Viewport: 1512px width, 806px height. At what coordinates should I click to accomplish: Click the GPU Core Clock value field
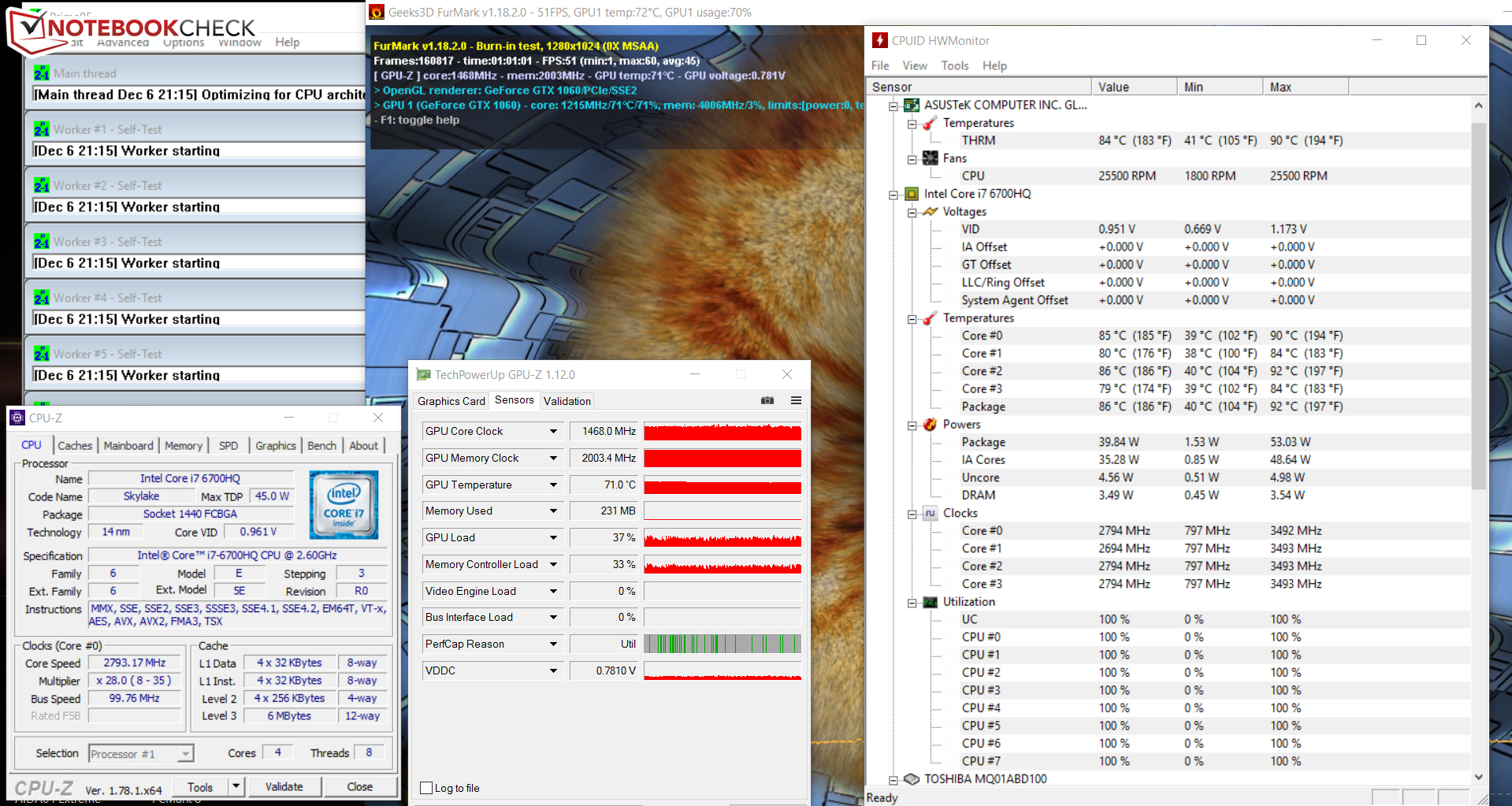(604, 431)
